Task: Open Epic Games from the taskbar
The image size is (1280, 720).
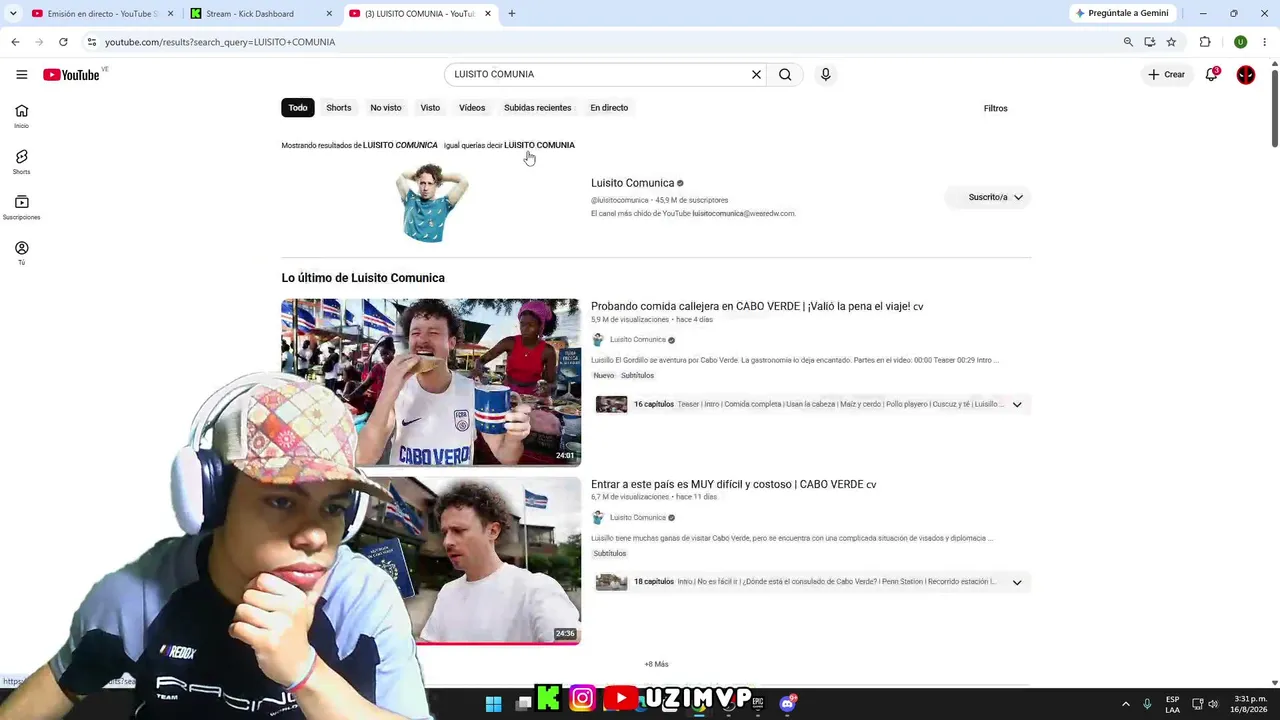Action: (x=758, y=703)
